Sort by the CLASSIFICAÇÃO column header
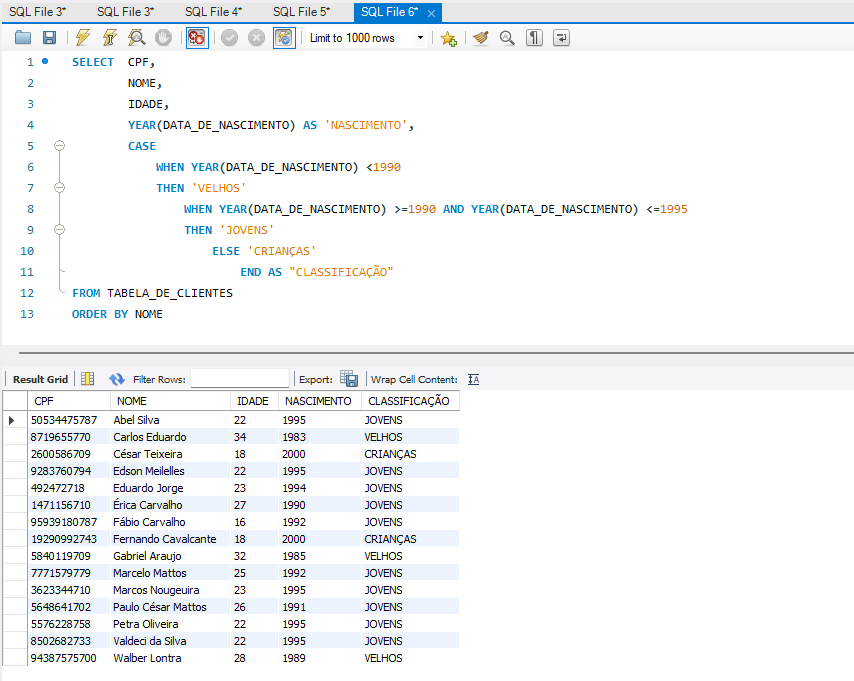 (410, 401)
